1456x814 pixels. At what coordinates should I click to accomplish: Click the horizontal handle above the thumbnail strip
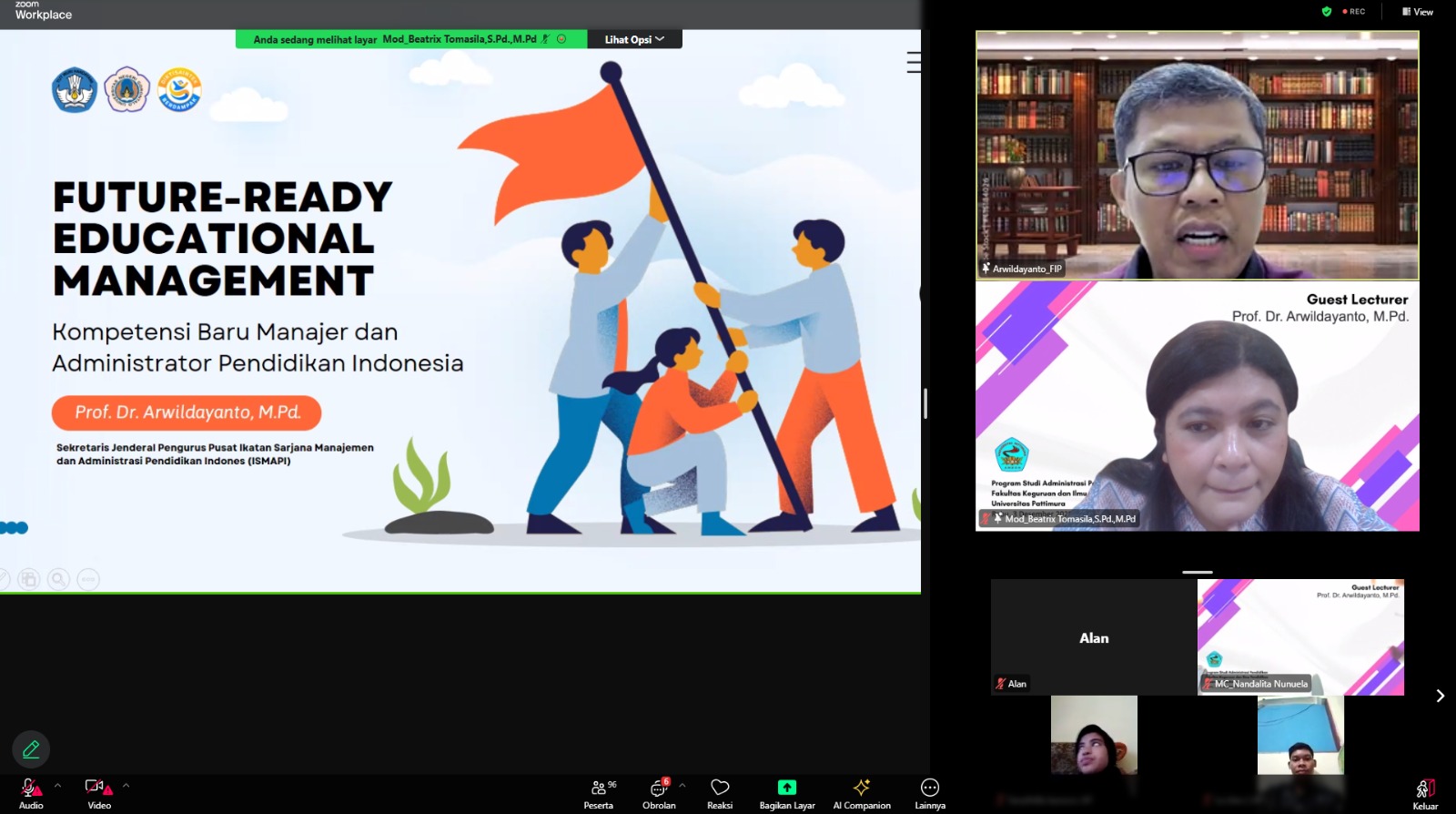pyautogui.click(x=1198, y=572)
